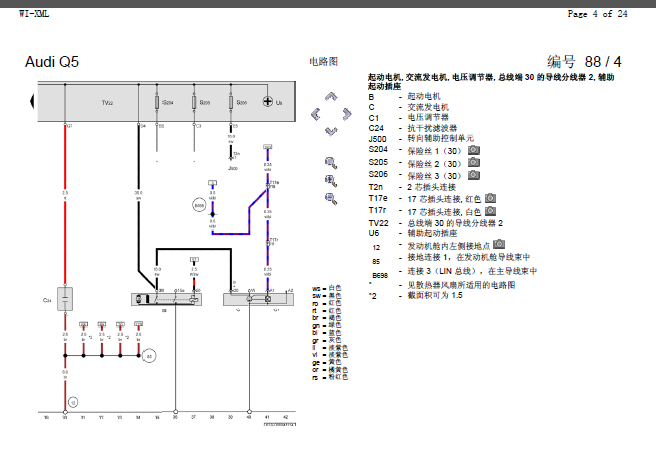Image resolution: width=656 pixels, height=458 pixels.
Task: Click color code 'or = 橘黄色'
Action: pos(330,370)
